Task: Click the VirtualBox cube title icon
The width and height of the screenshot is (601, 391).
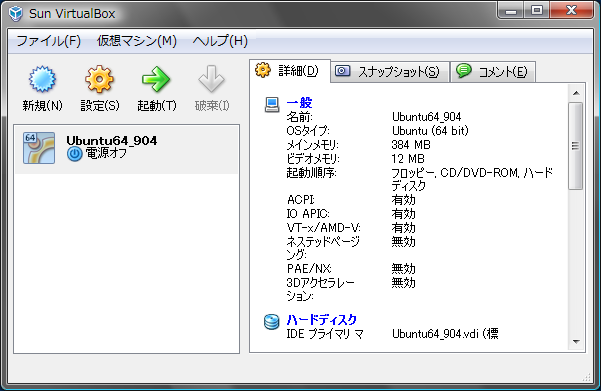Action: 16,13
